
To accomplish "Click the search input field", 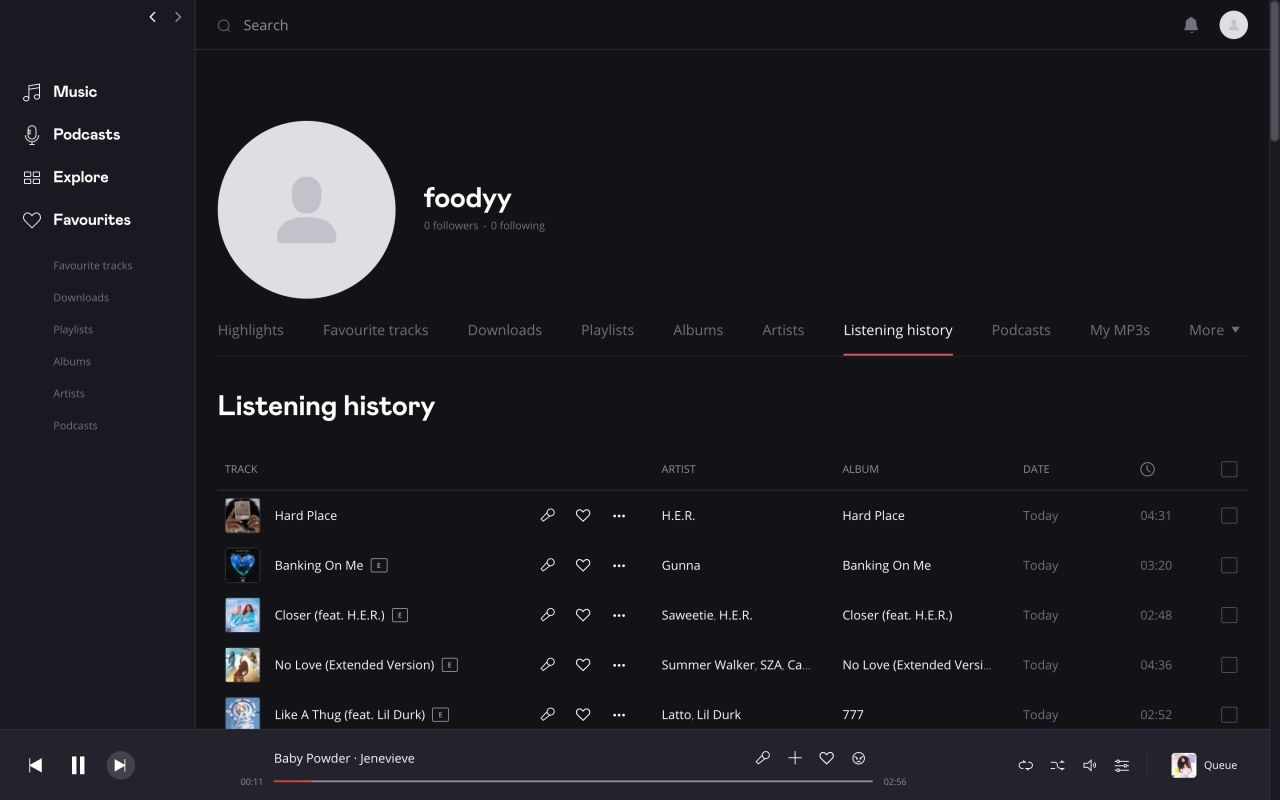I will 400,24.
